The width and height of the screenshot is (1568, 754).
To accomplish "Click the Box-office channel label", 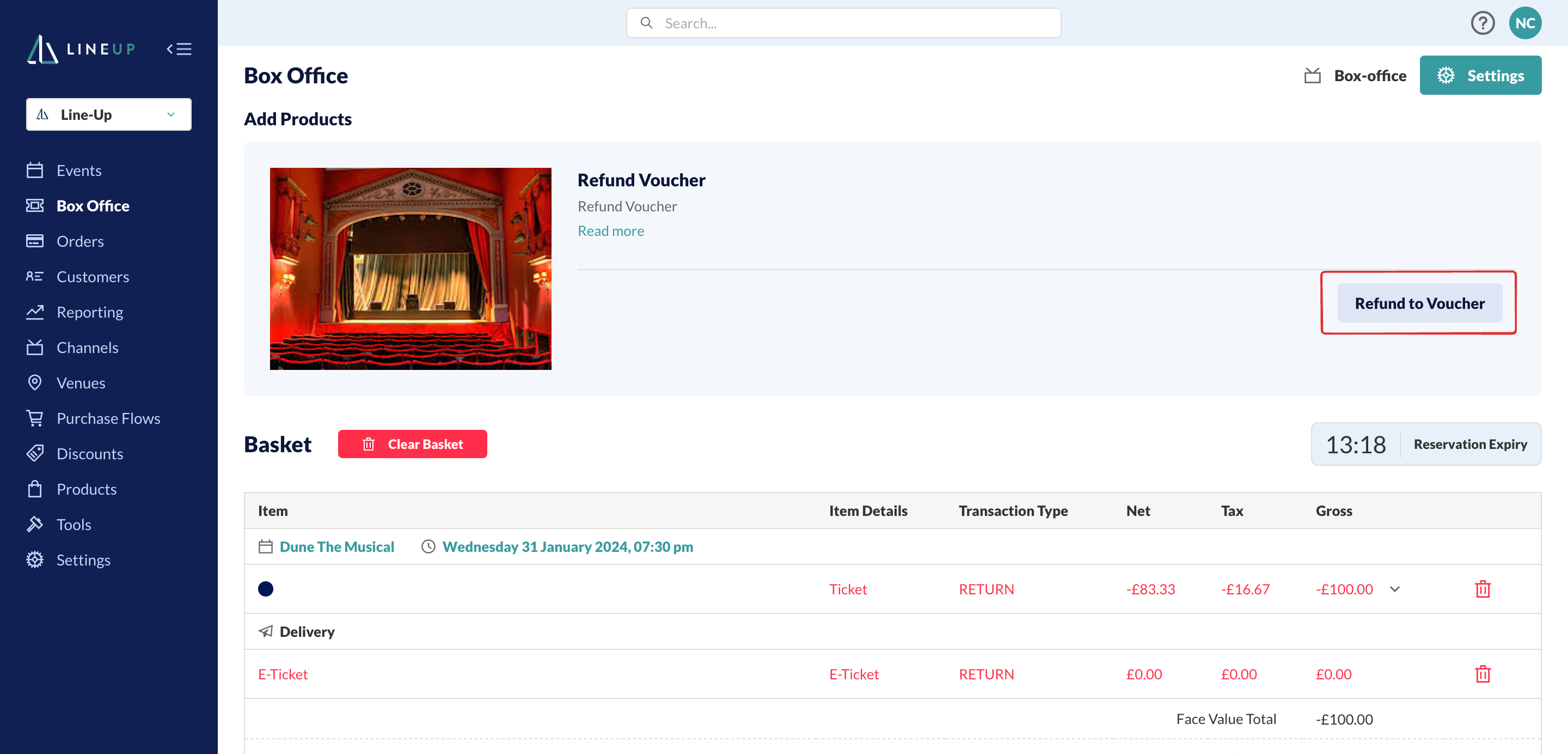I will pyautogui.click(x=1370, y=76).
